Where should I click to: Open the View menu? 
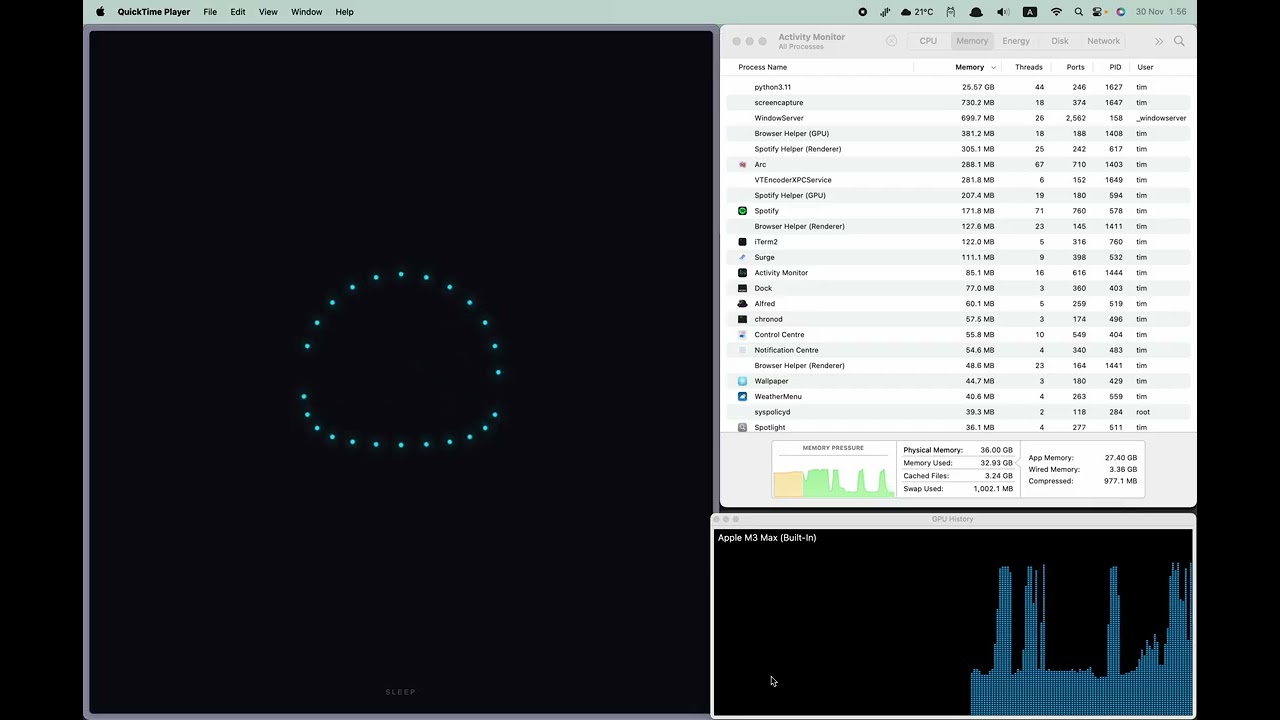pyautogui.click(x=268, y=12)
